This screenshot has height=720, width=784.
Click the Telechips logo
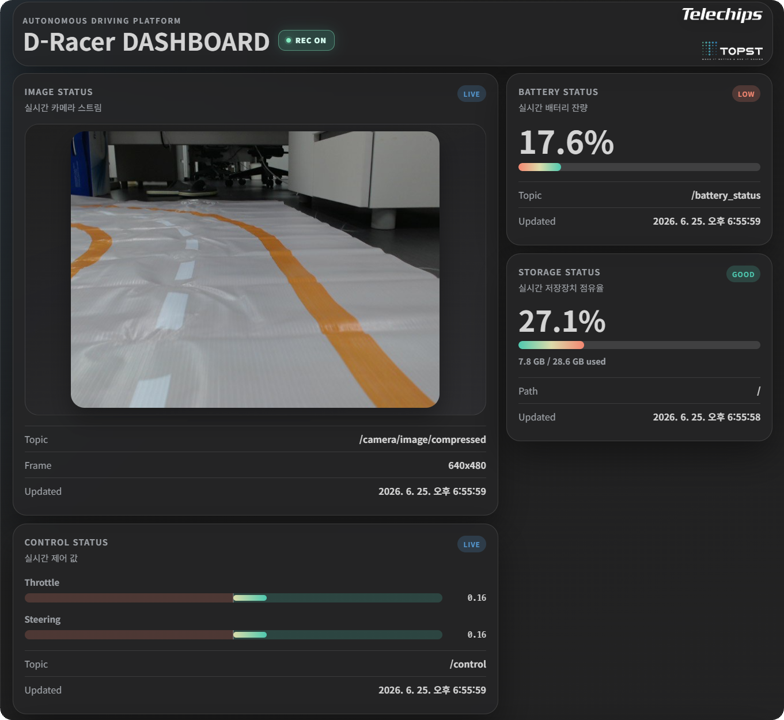click(722, 14)
